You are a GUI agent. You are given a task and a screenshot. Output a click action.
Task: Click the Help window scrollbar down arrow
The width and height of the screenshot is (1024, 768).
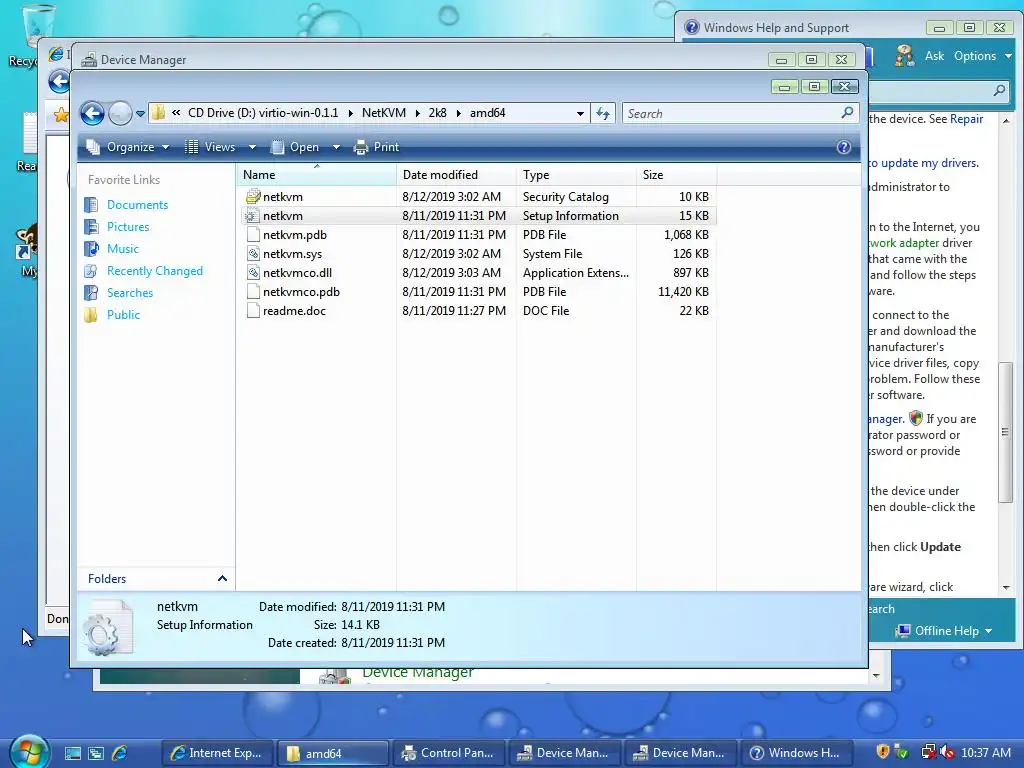point(1006,588)
